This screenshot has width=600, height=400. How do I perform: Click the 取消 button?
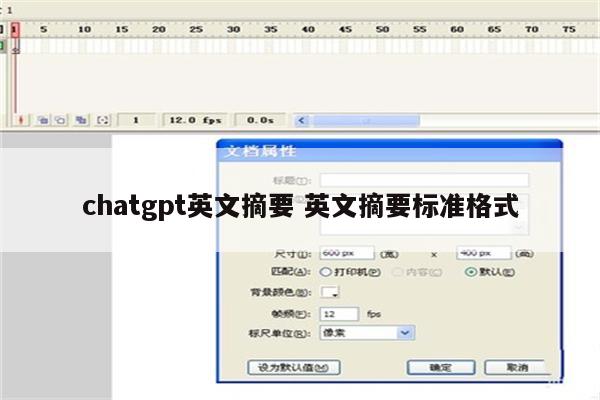point(517,367)
